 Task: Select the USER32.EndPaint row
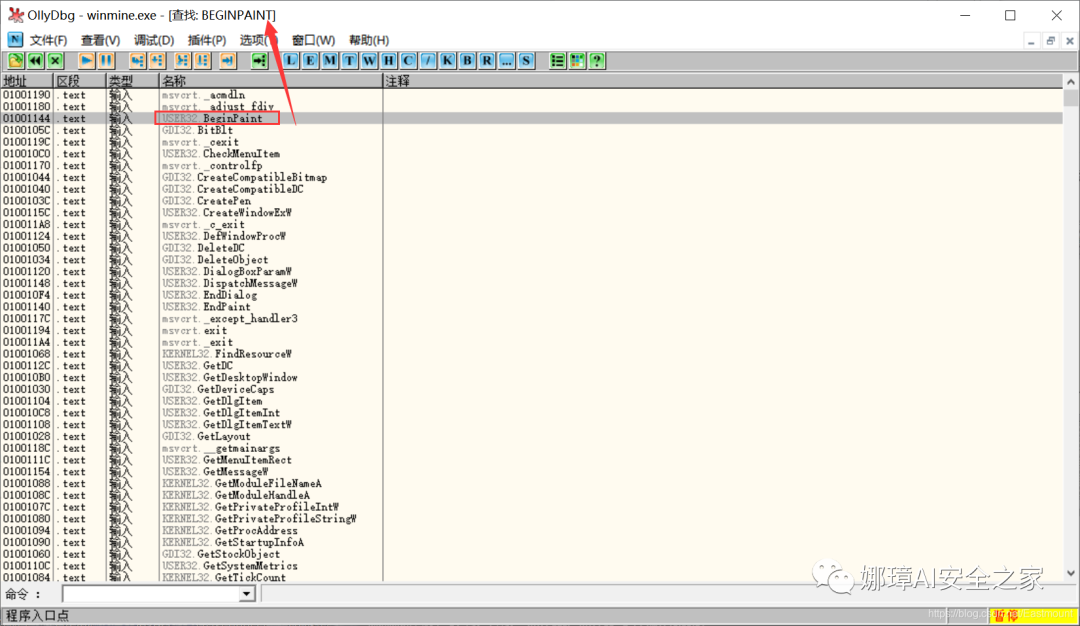(x=532, y=306)
